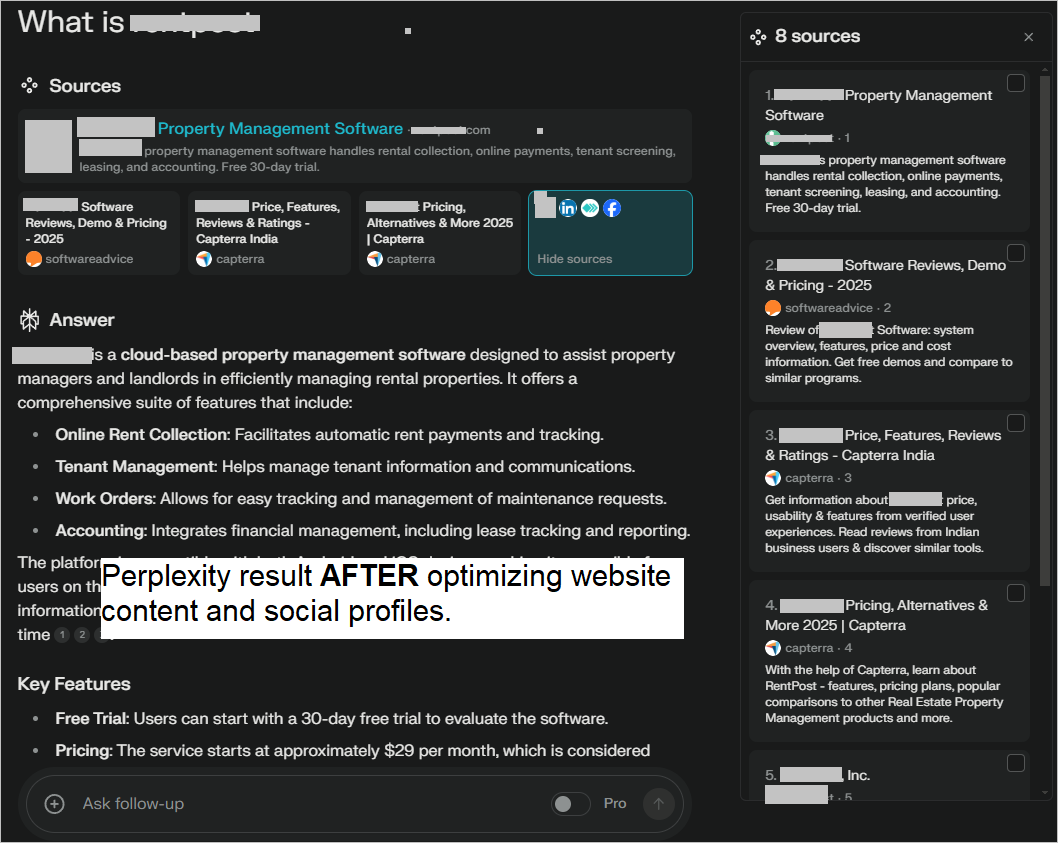This screenshot has width=1058, height=843.
Task: Click the teal arrows icon in the sources card
Action: click(590, 208)
